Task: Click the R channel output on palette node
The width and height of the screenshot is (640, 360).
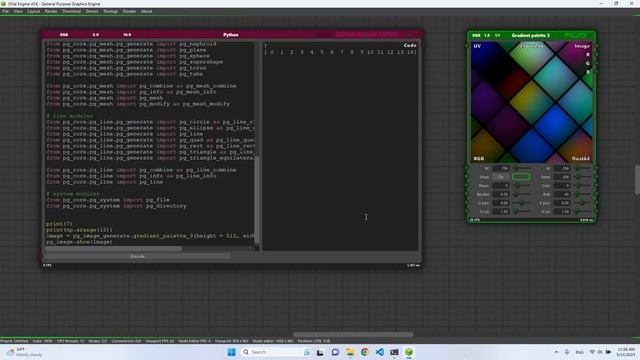Action: (x=588, y=55)
